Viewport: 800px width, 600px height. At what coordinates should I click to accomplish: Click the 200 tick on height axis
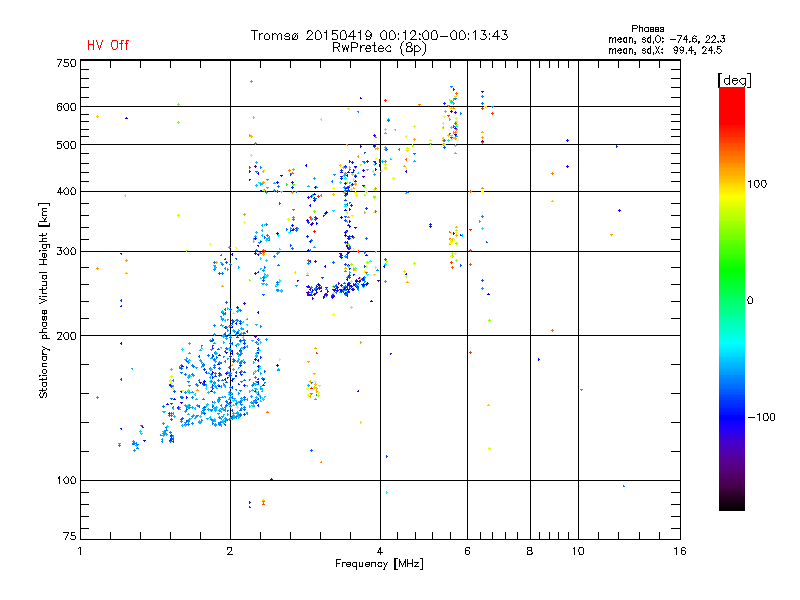click(x=66, y=336)
